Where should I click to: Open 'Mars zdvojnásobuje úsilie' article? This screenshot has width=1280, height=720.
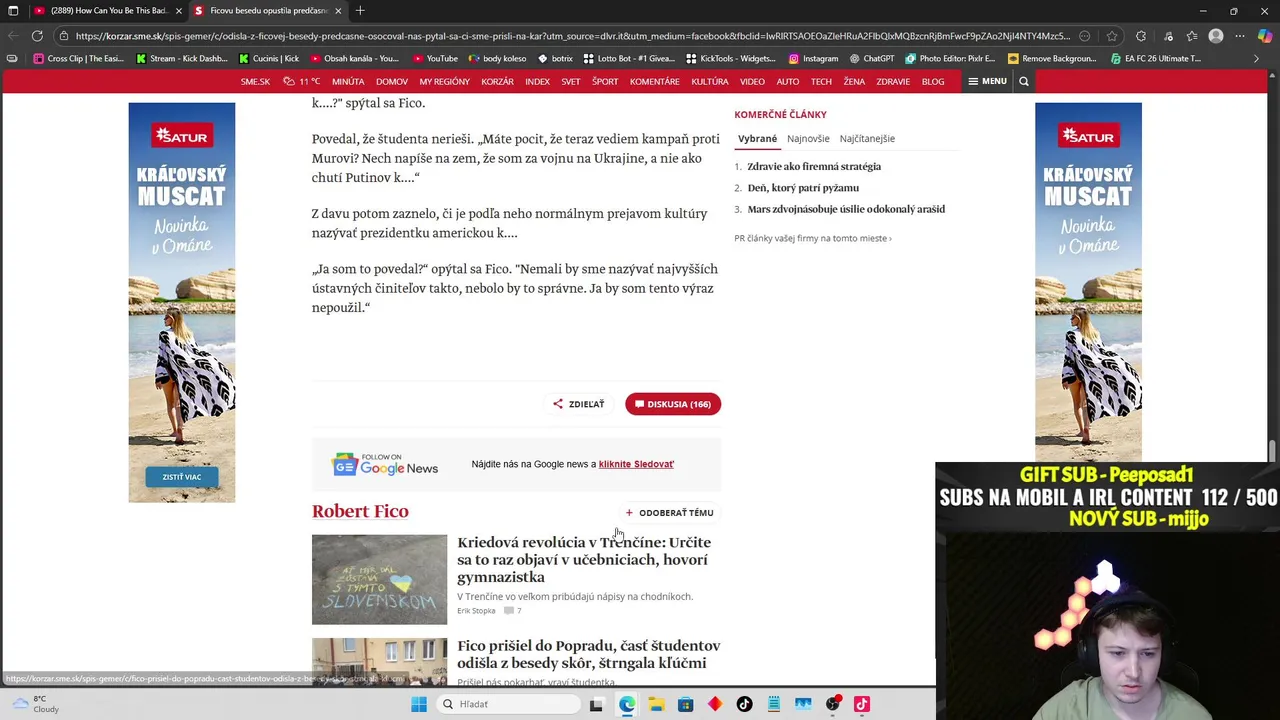[x=846, y=209]
